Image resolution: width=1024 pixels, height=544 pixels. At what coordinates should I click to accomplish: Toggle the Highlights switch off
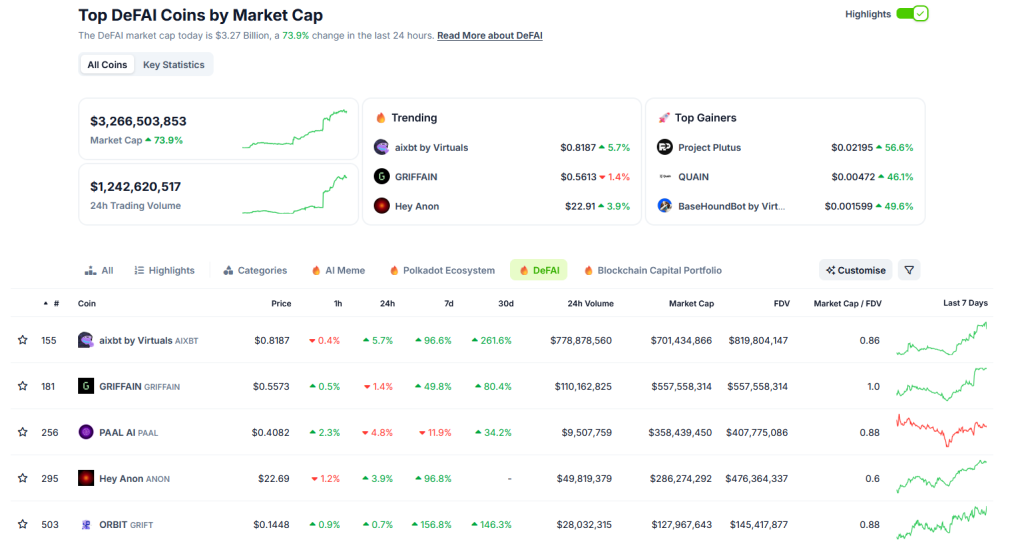pyautogui.click(x=912, y=14)
